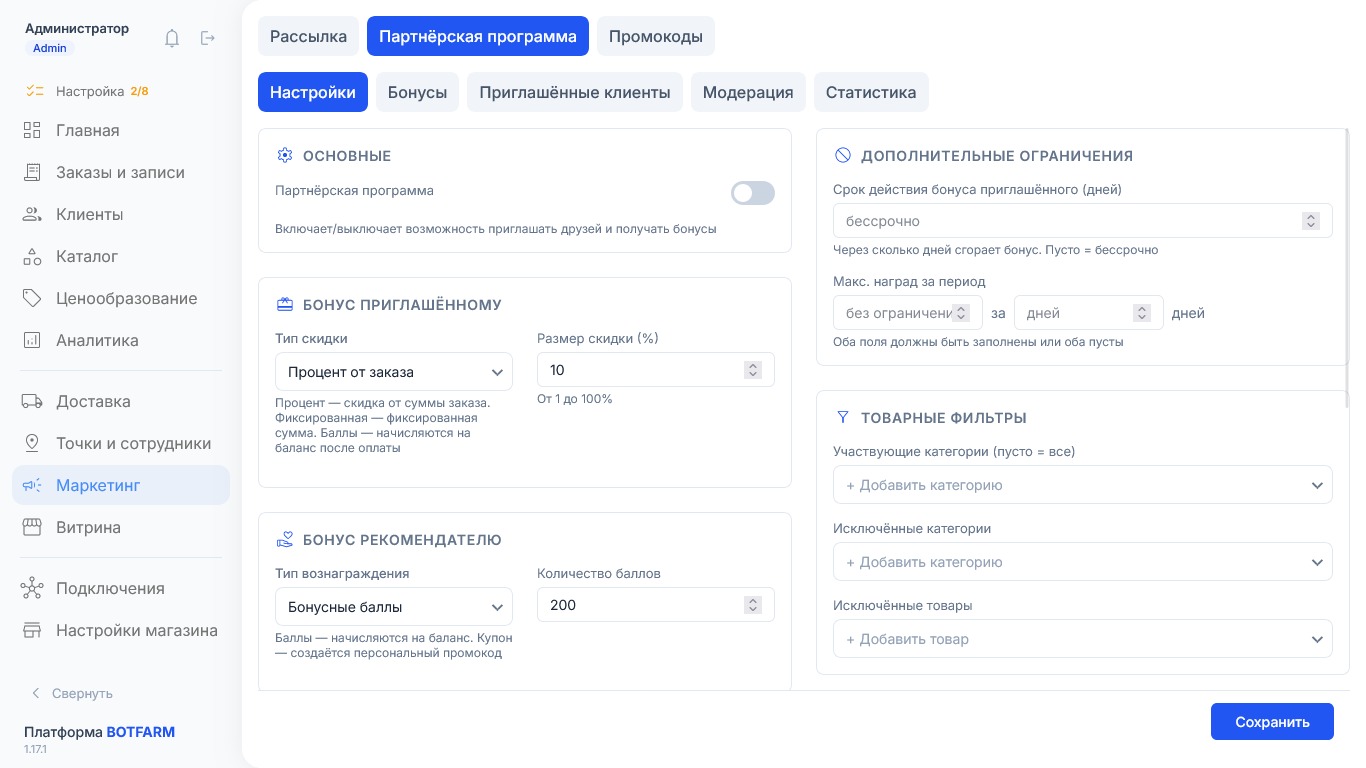Select the Партнёрская программа tab
1366x768 pixels.
click(478, 36)
